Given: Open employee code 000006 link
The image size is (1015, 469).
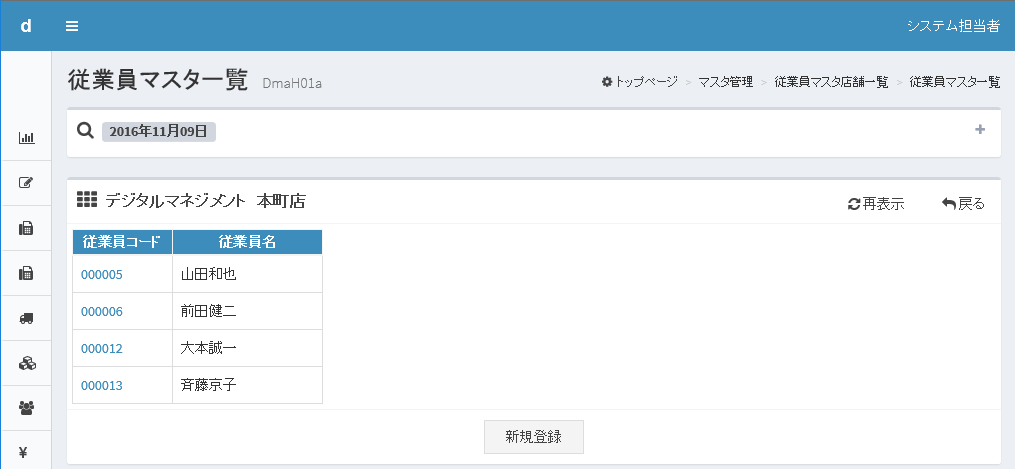Looking at the screenshot, I should (102, 312).
